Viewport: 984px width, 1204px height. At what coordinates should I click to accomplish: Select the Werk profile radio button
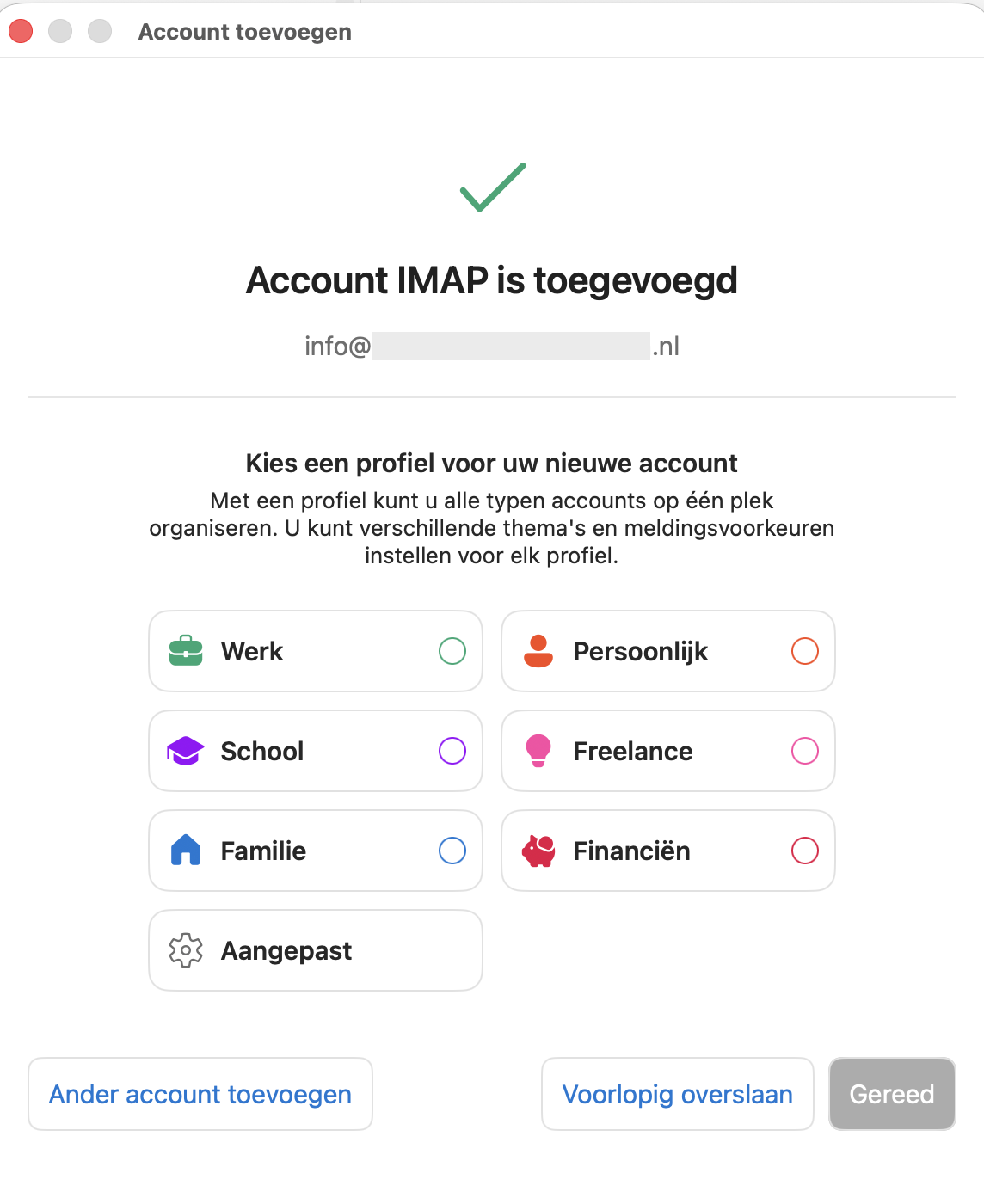tap(452, 651)
